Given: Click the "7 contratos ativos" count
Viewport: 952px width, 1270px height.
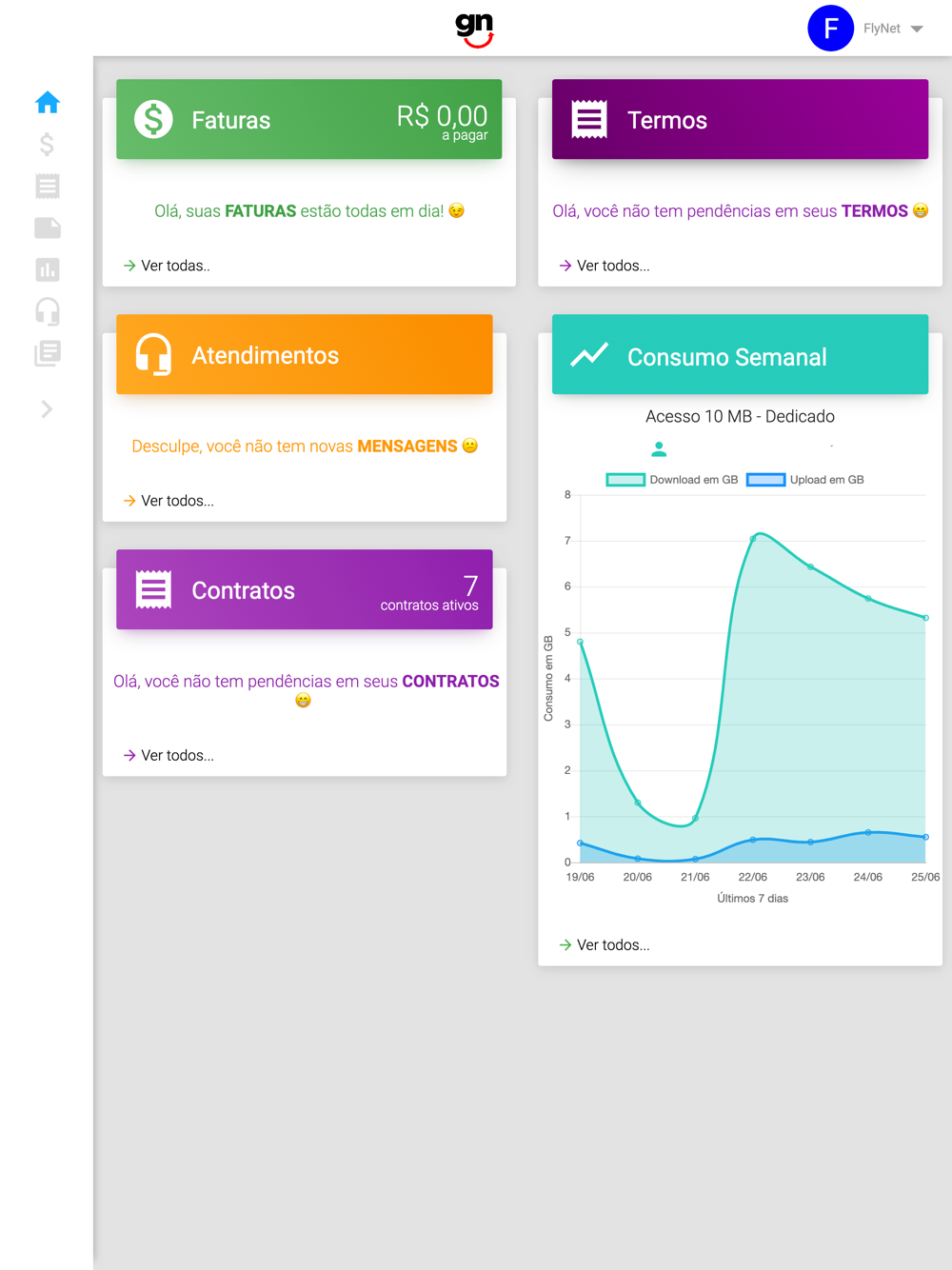Looking at the screenshot, I should click(429, 592).
